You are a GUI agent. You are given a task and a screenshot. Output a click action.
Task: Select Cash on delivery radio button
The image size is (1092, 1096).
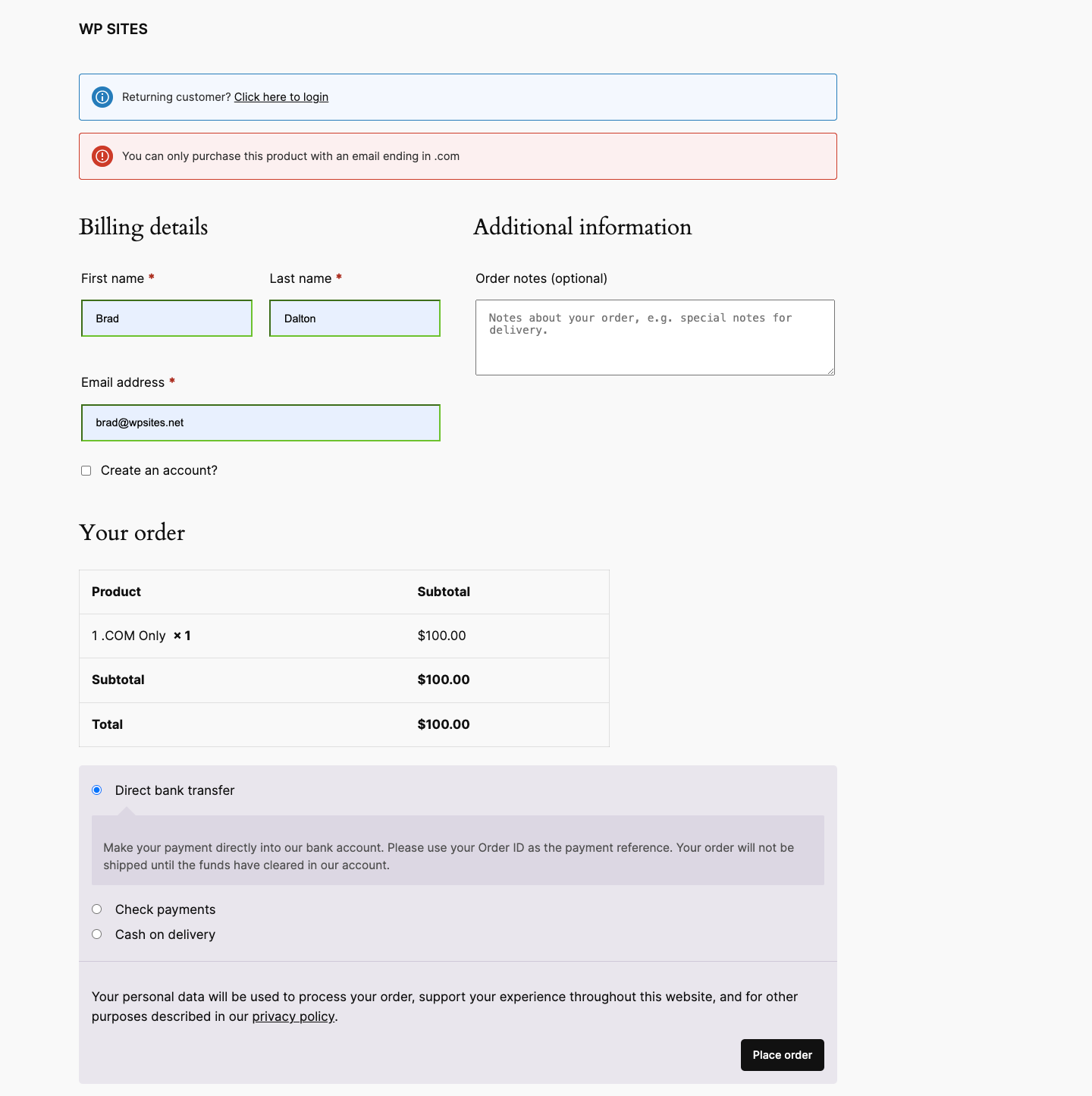[x=97, y=934]
